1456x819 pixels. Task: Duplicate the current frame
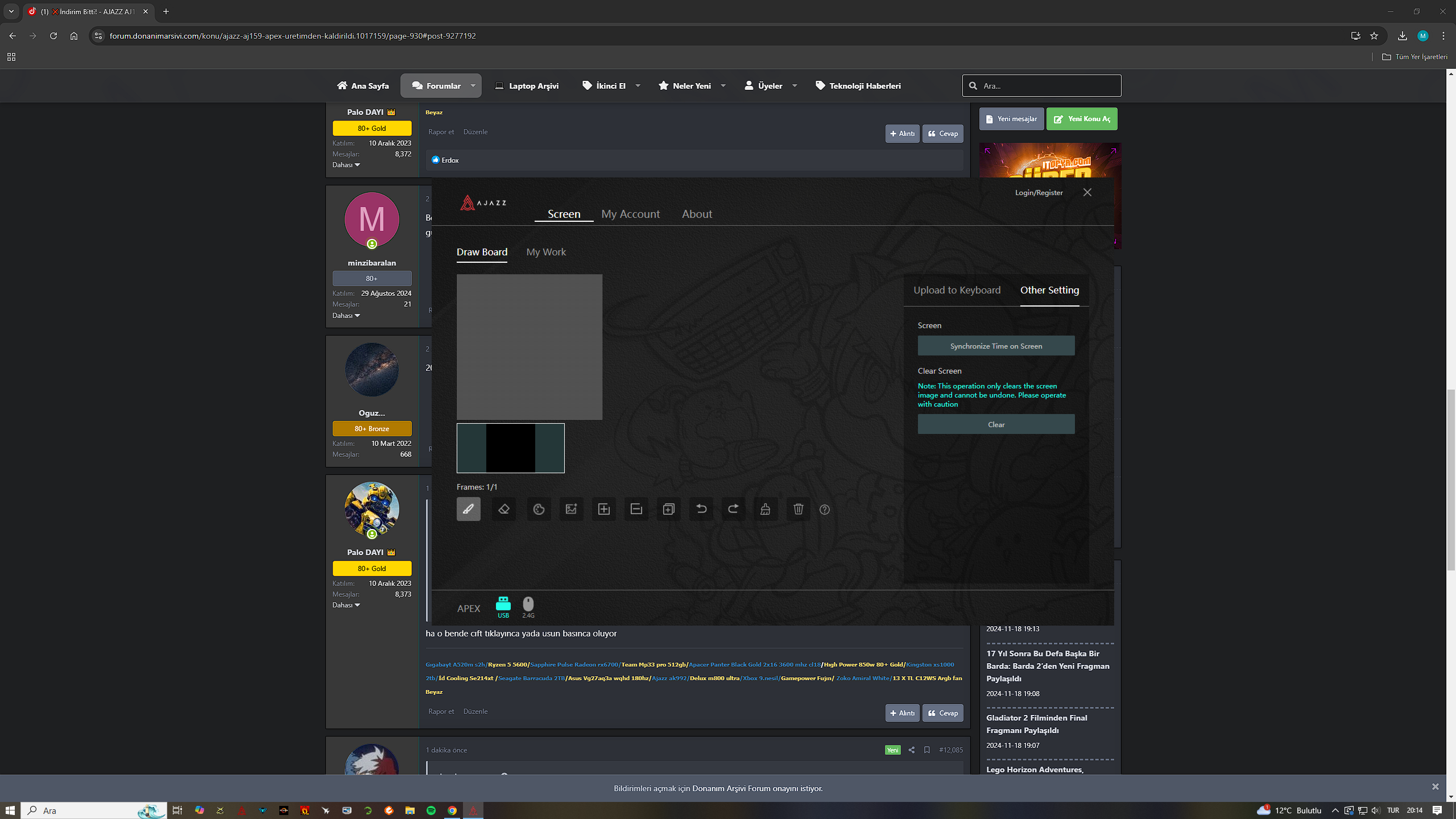(x=668, y=509)
